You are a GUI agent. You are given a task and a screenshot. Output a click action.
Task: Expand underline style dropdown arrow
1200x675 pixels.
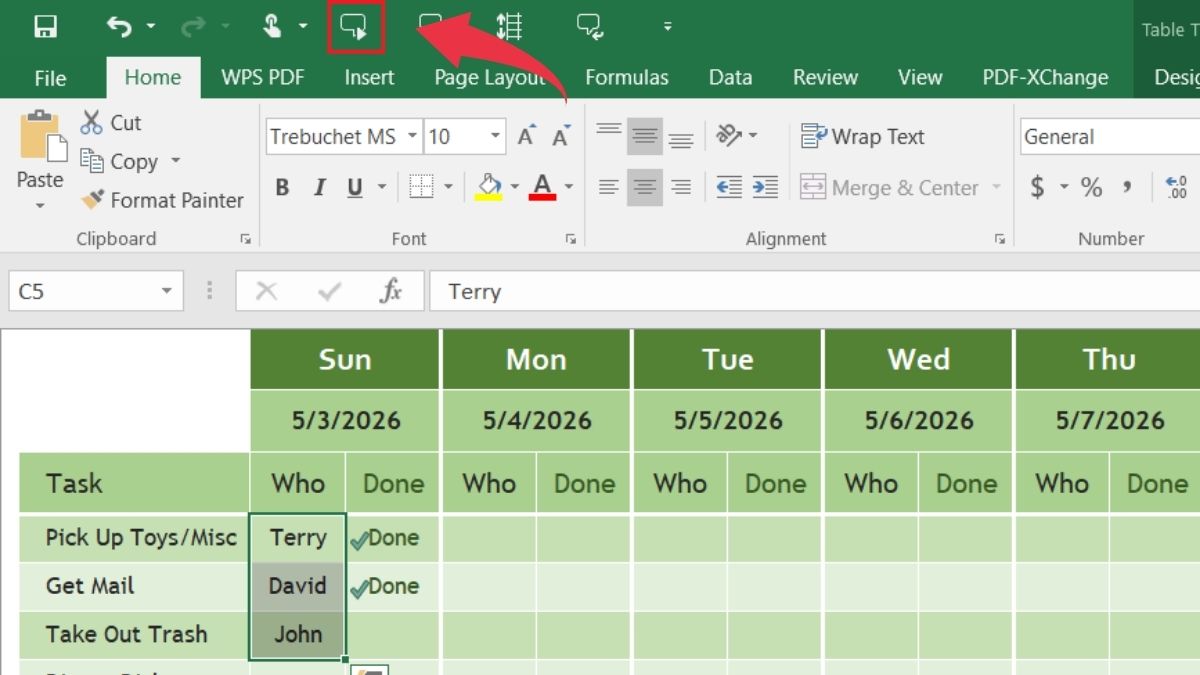(x=382, y=187)
